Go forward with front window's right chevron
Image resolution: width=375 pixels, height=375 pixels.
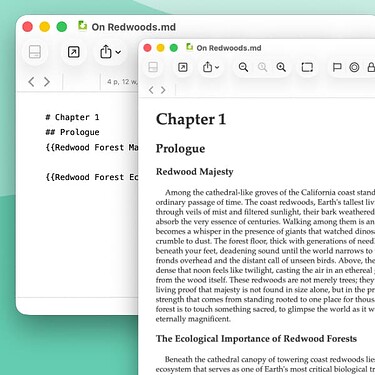pos(163,90)
